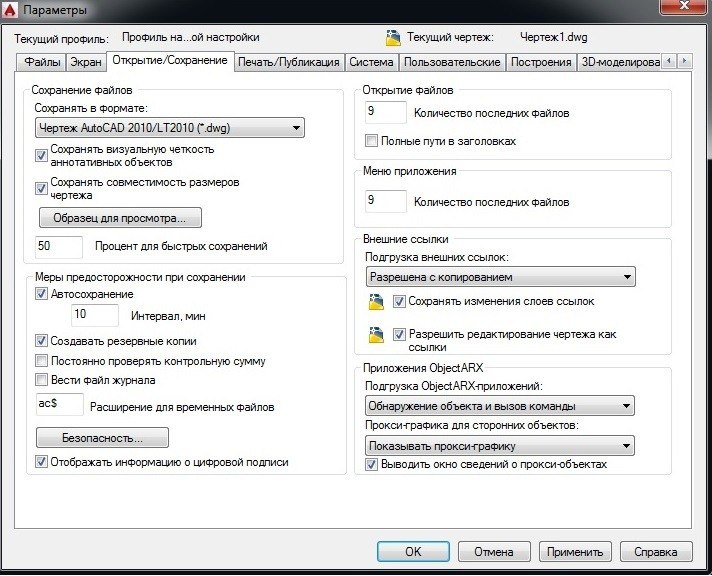The height and width of the screenshot is (576, 712).
Task: Switch to the Экран tab
Action: click(86, 62)
